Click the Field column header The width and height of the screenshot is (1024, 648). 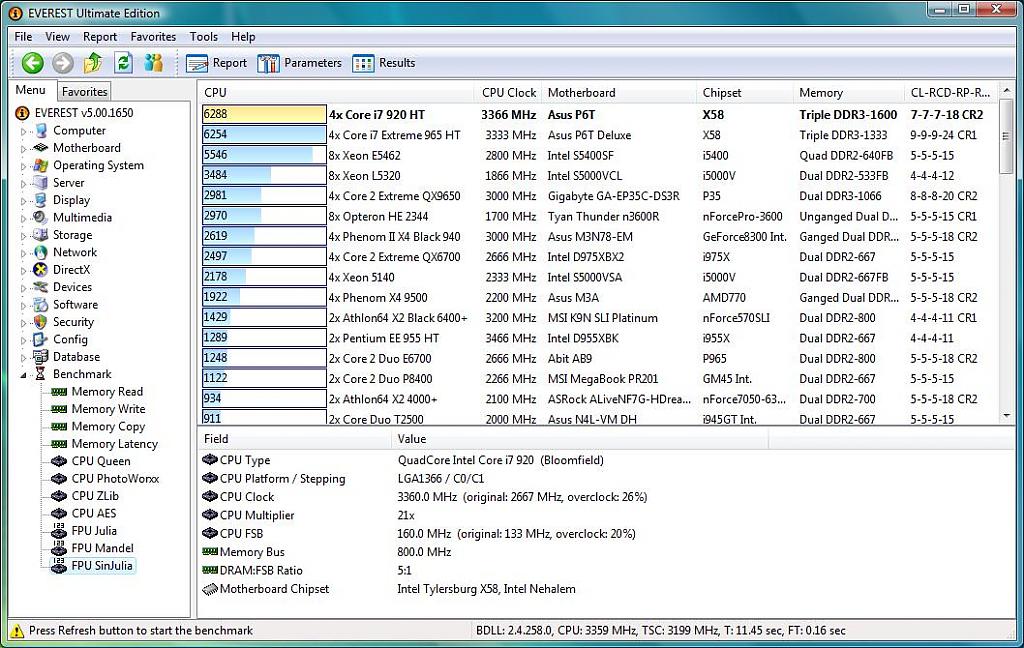294,439
